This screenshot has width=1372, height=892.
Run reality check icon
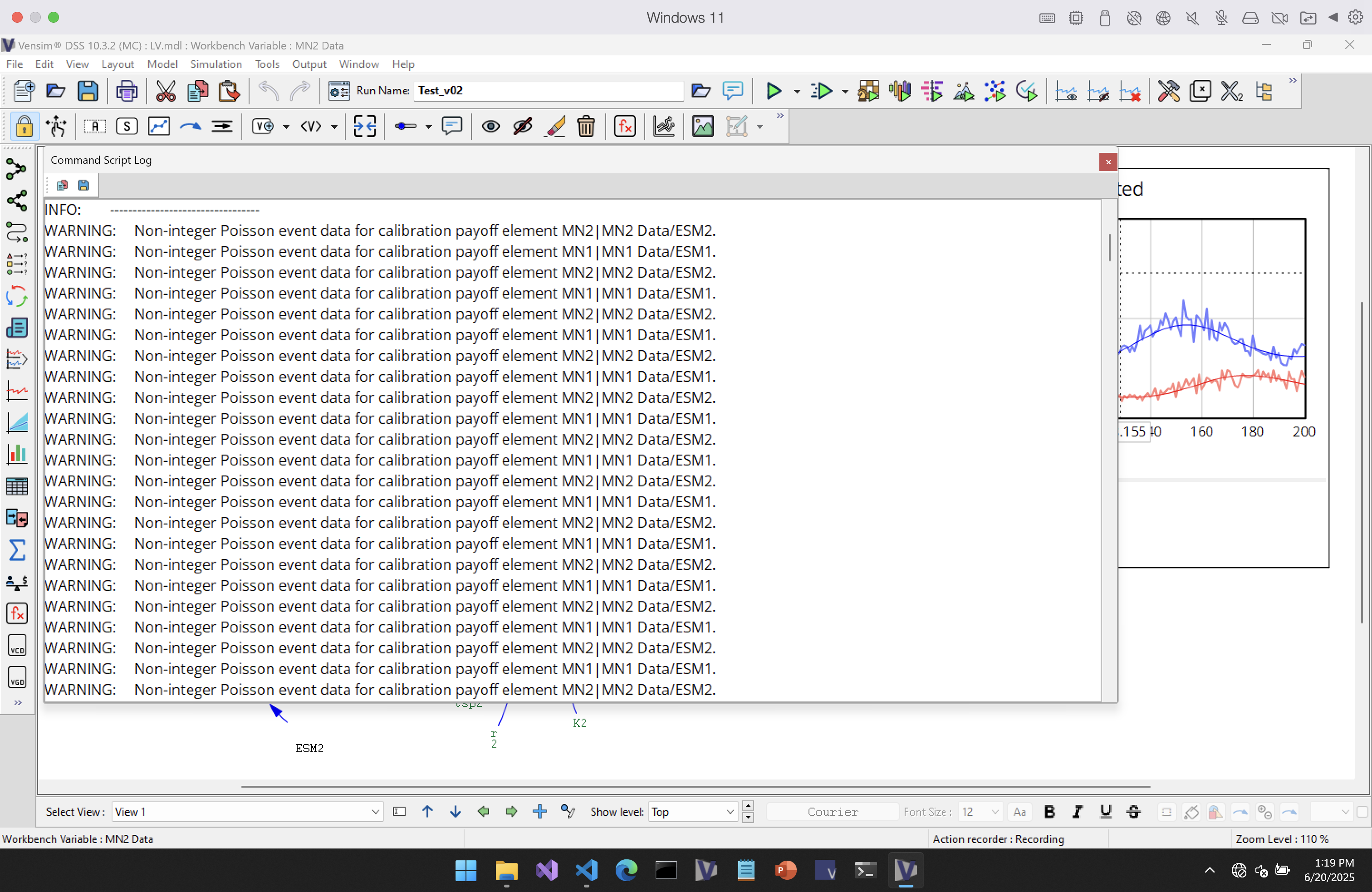tap(1027, 91)
